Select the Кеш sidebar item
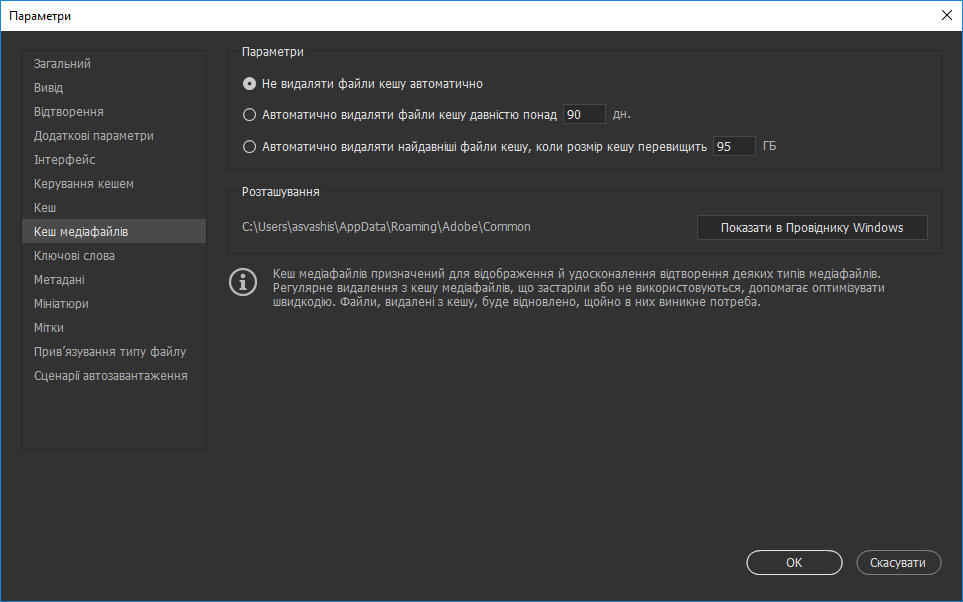The width and height of the screenshot is (963, 602). tap(114, 208)
